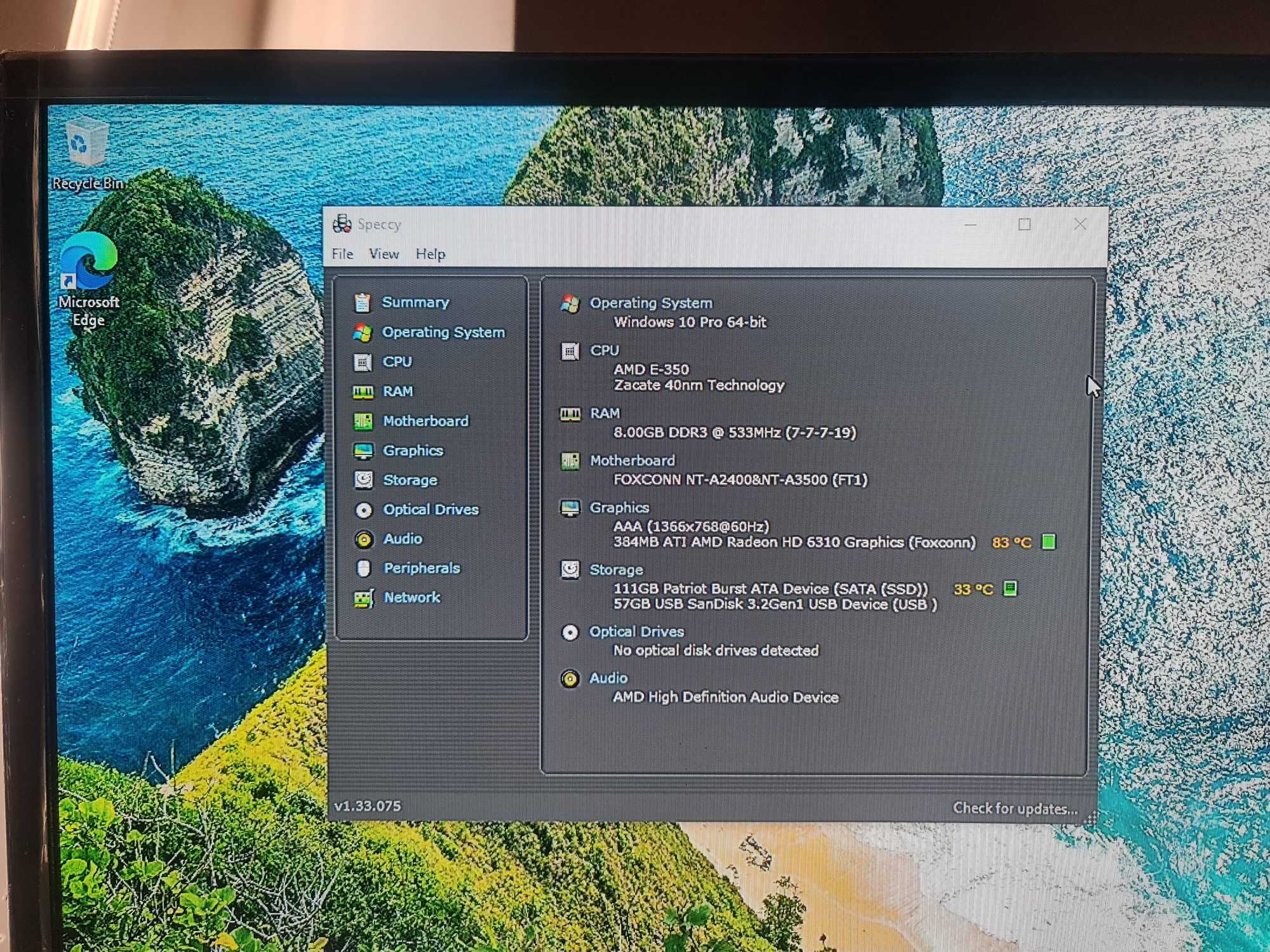Click the Peripherals mouse icon in the sidebar
Viewport: 1270px width, 952px height.
tap(363, 568)
